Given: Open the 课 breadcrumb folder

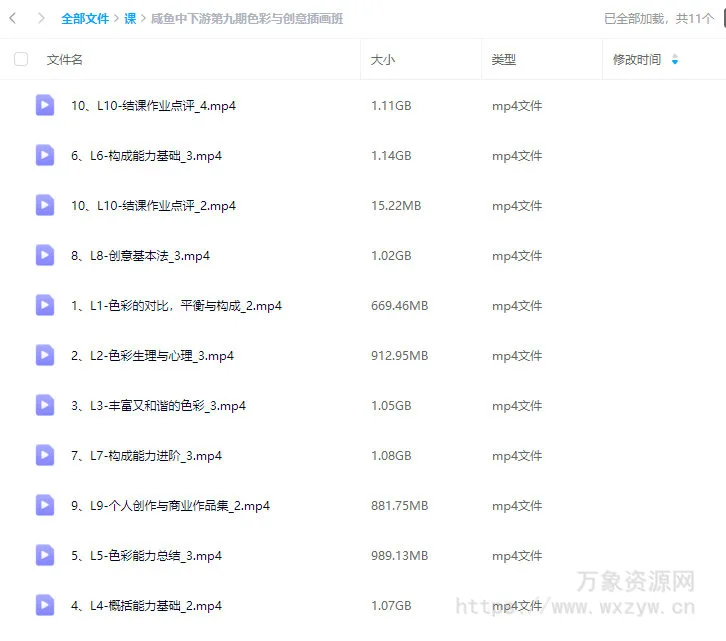Looking at the screenshot, I should click(x=130, y=18).
